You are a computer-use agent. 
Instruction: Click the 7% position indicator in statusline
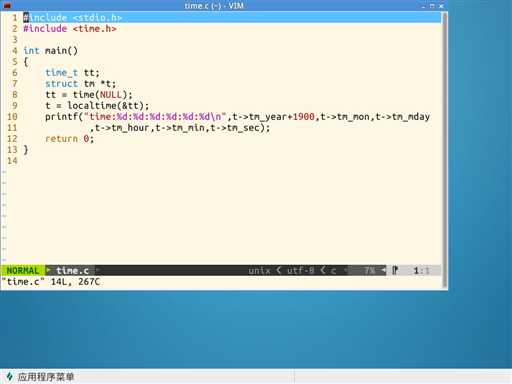(x=369, y=270)
